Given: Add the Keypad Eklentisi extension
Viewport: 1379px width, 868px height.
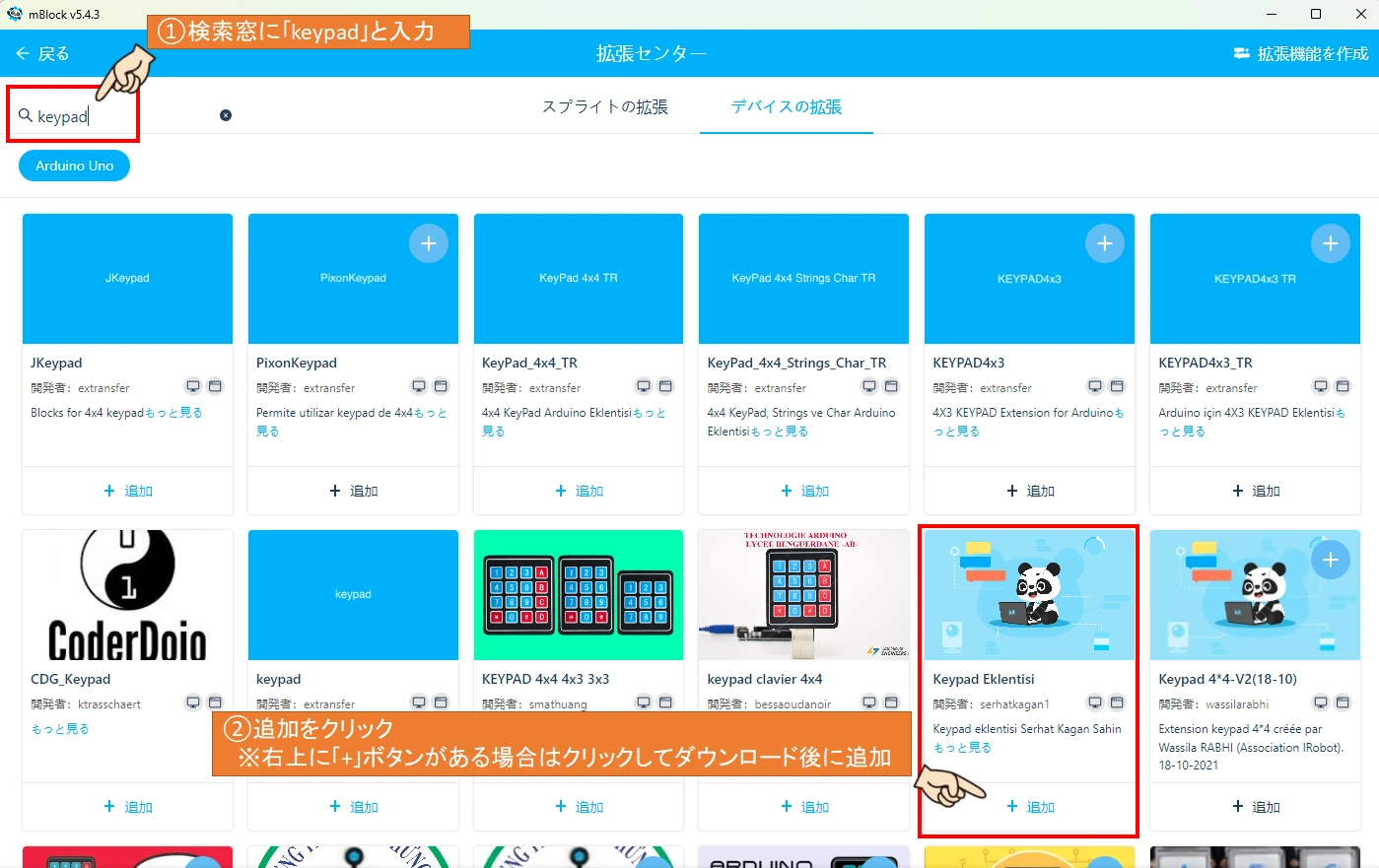Looking at the screenshot, I should pyautogui.click(x=1029, y=807).
